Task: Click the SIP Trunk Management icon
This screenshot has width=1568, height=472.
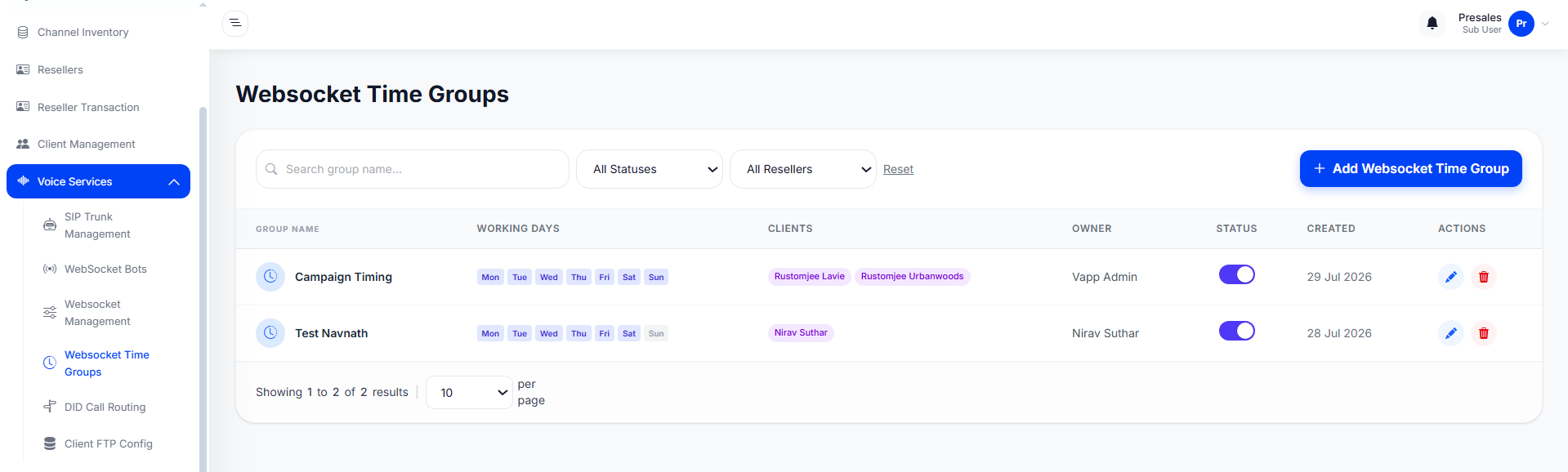Action: pyautogui.click(x=50, y=225)
